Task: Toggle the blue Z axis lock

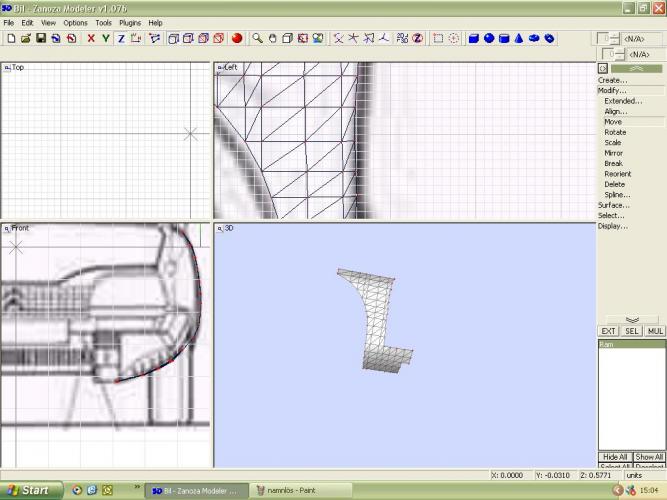Action: coord(121,39)
